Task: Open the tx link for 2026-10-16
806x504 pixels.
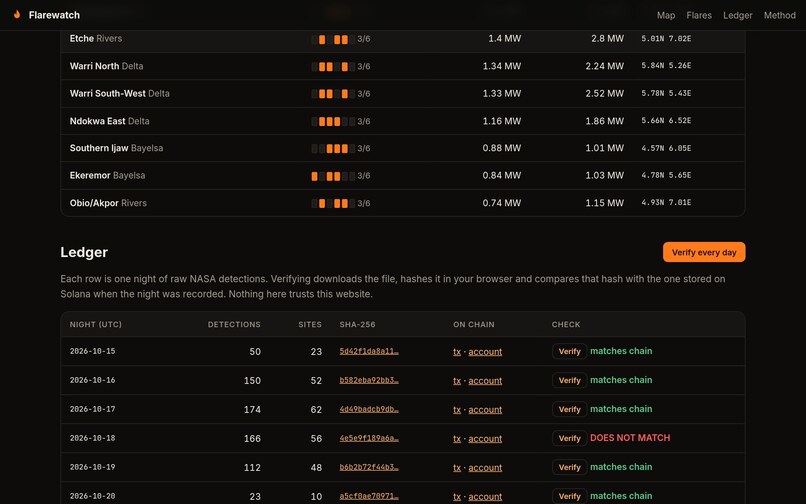Action: (457, 381)
